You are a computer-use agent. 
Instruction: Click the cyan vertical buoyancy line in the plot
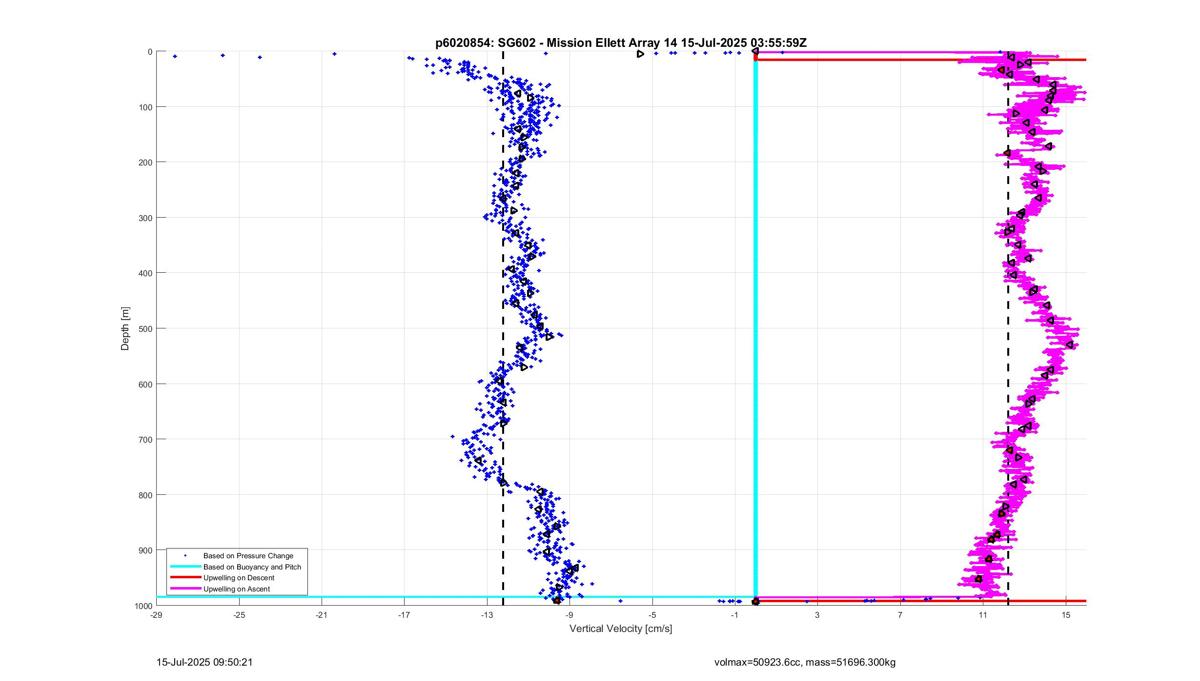click(756, 329)
